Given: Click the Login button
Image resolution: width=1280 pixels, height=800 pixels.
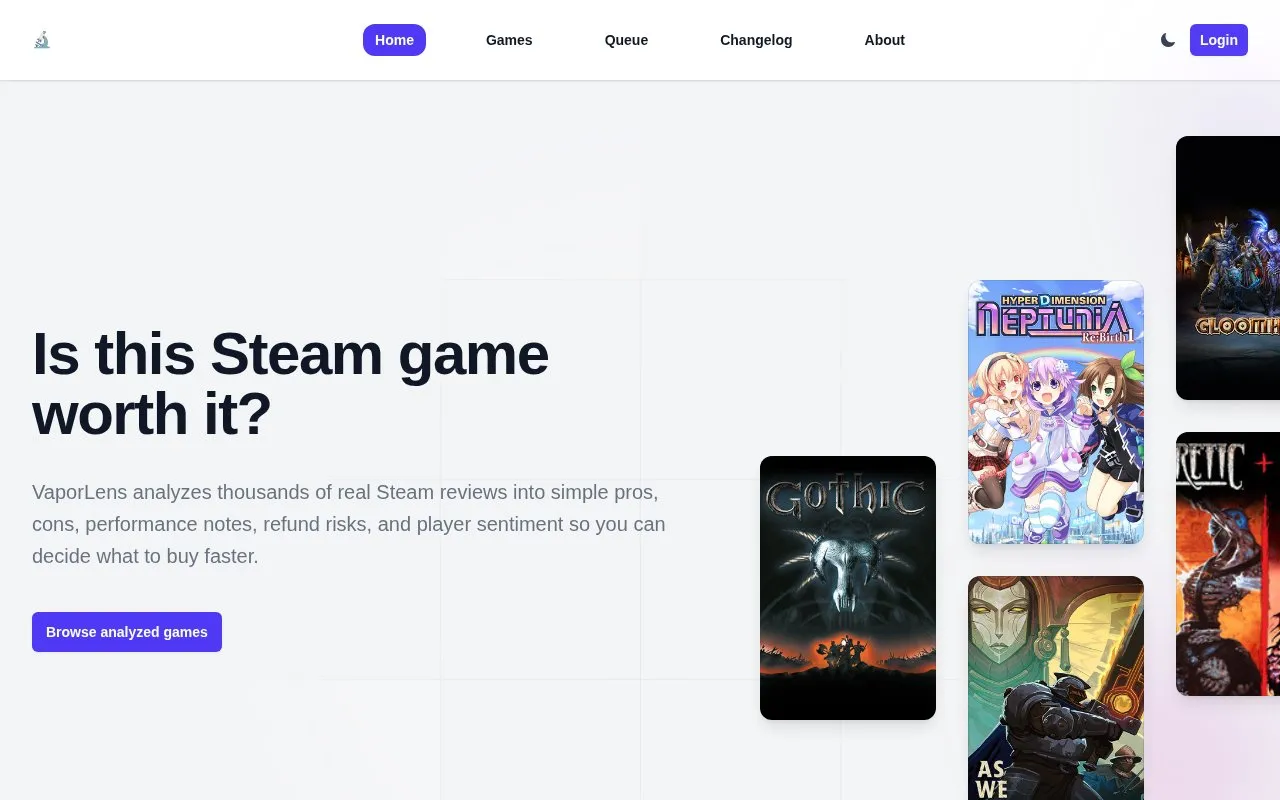Looking at the screenshot, I should 1218,40.
